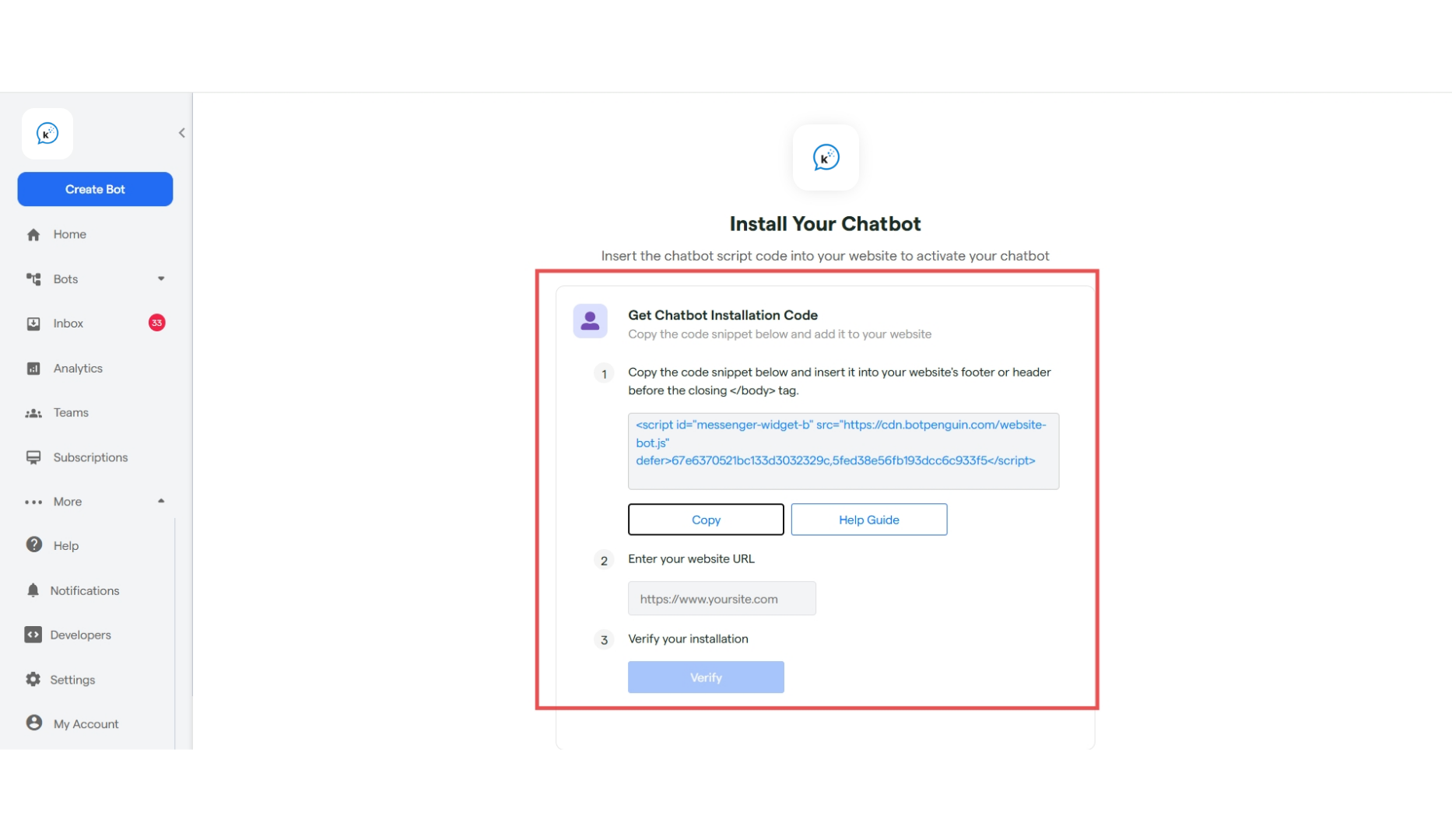Screen dimensions: 1452x840
Task: Open the Help link in sidebar
Action: [66, 546]
